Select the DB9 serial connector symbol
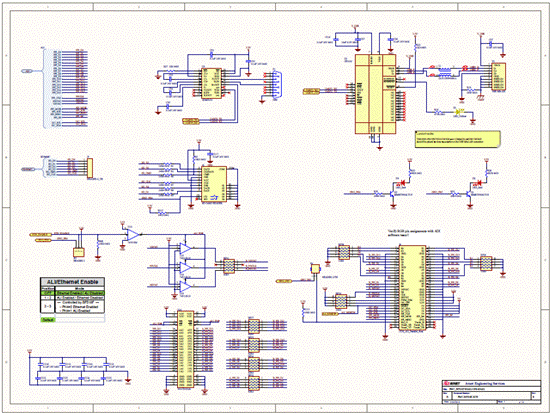 (275, 85)
